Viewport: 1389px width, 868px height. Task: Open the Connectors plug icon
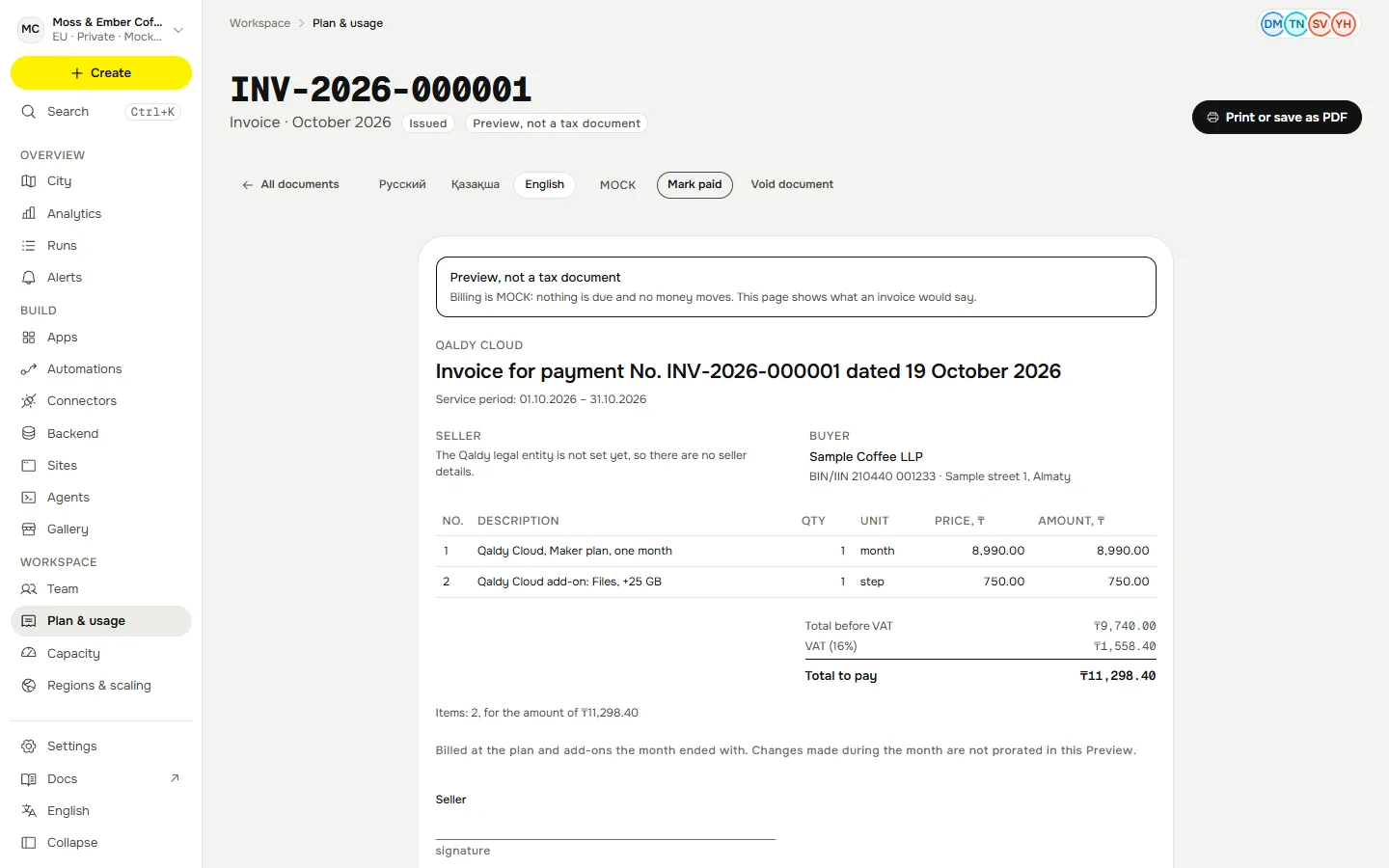click(x=29, y=401)
